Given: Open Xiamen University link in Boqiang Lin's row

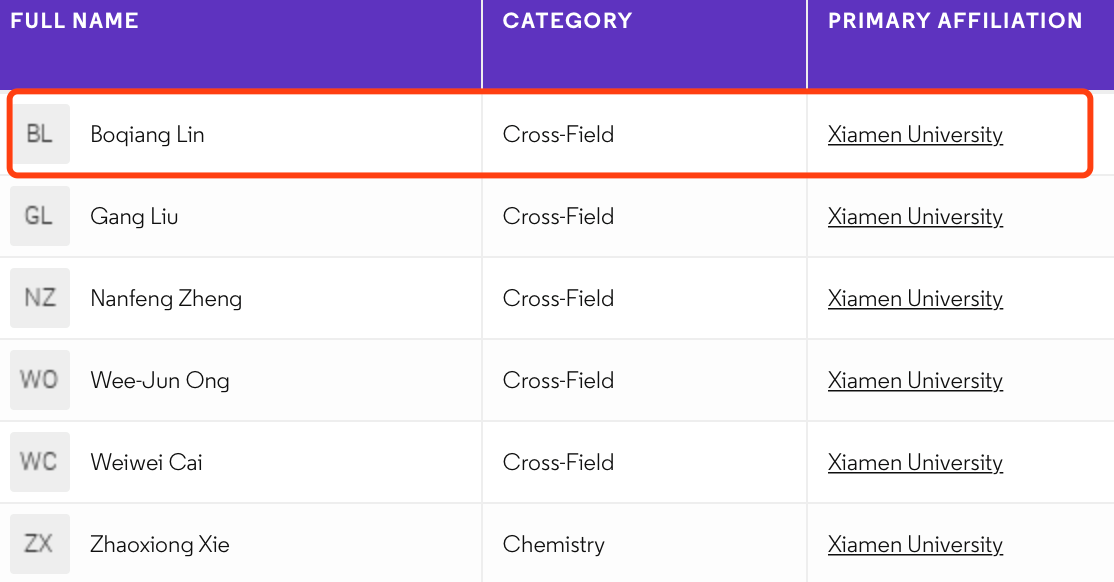Looking at the screenshot, I should click(915, 135).
